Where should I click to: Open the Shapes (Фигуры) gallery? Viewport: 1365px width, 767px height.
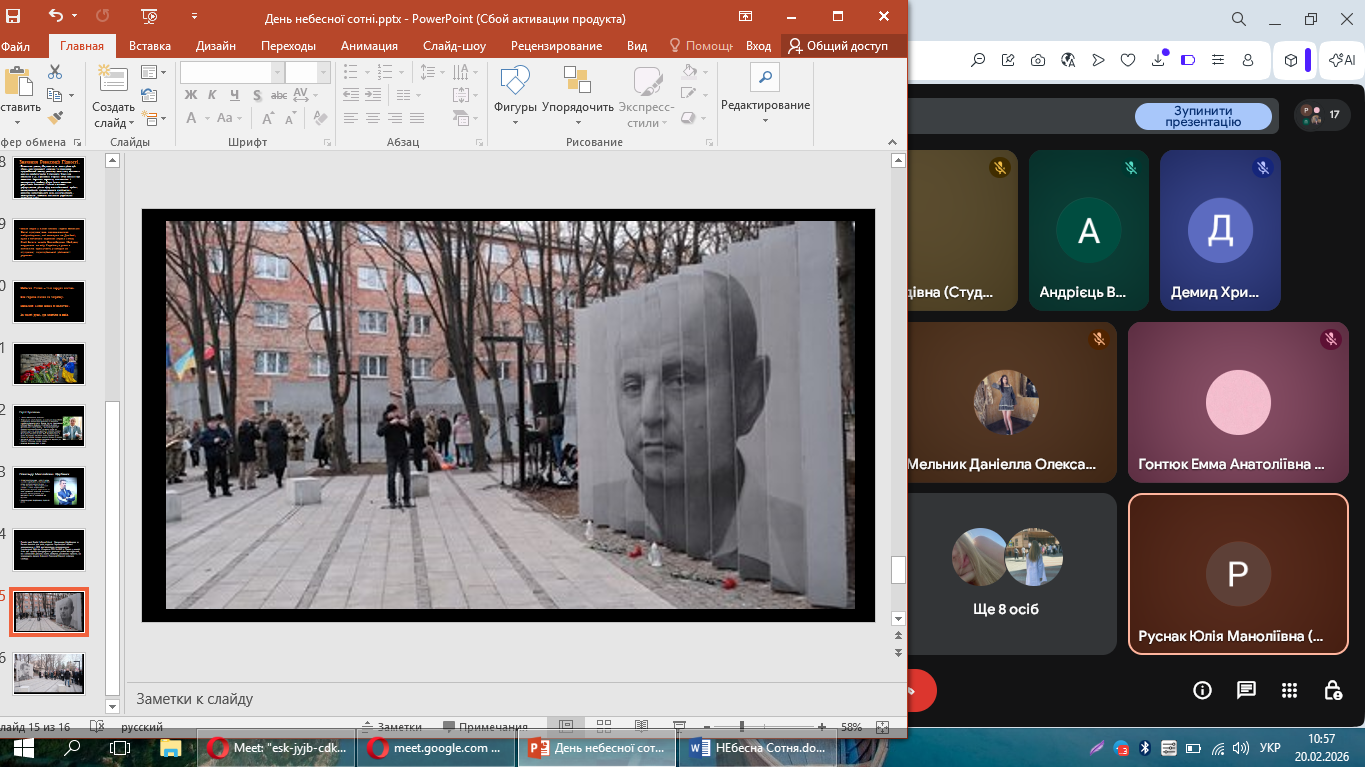pyautogui.click(x=515, y=95)
